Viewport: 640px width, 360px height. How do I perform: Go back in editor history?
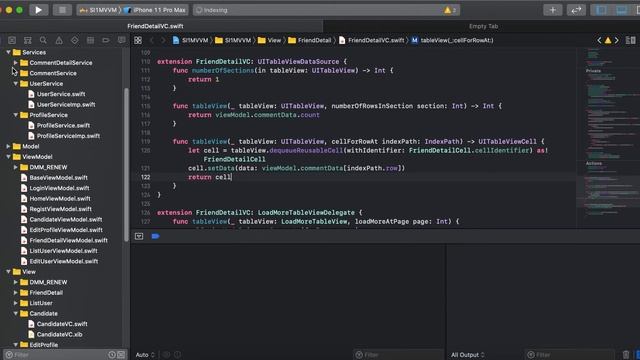click(x=151, y=40)
